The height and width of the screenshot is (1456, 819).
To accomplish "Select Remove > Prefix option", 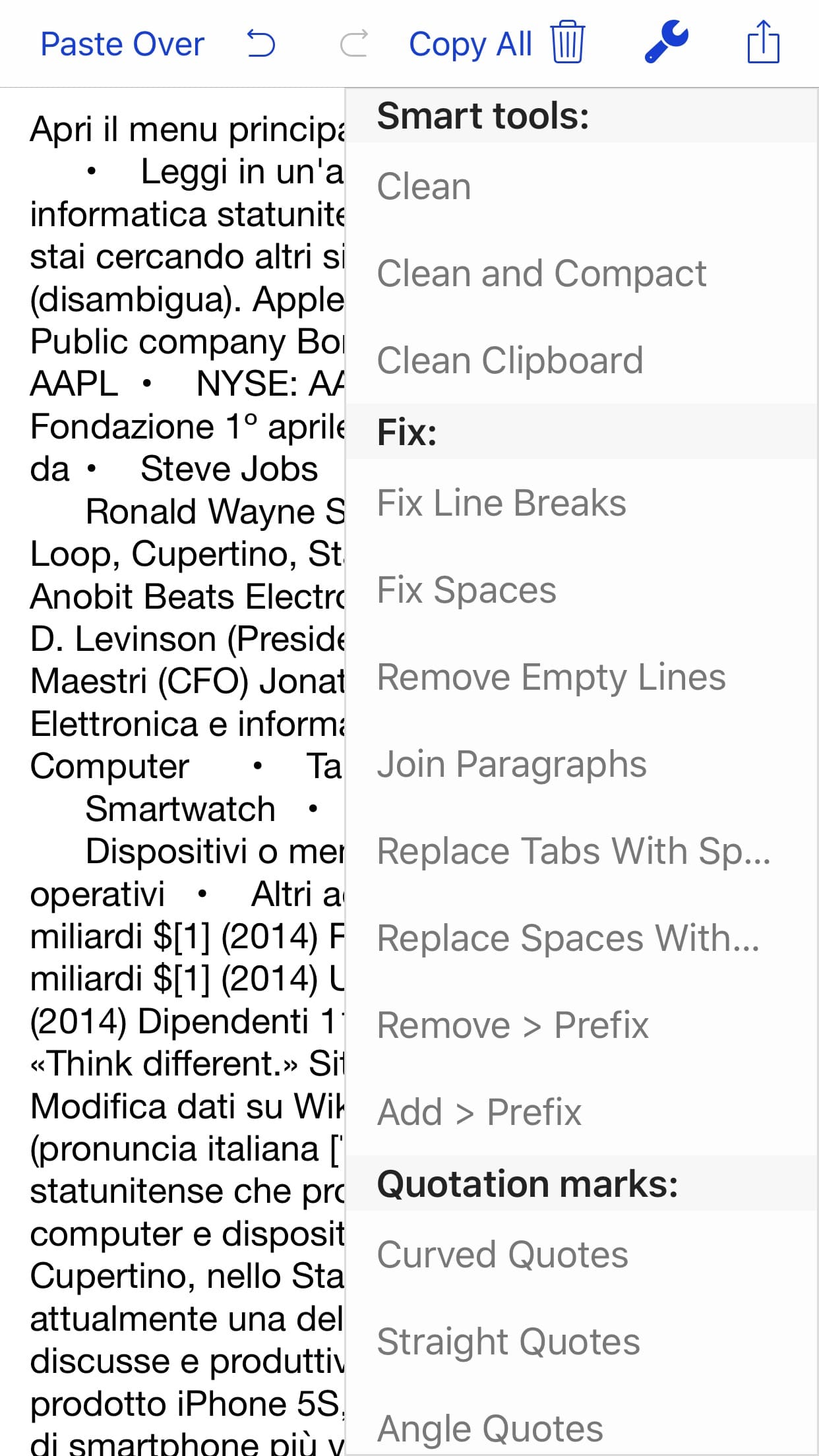I will click(x=512, y=1025).
